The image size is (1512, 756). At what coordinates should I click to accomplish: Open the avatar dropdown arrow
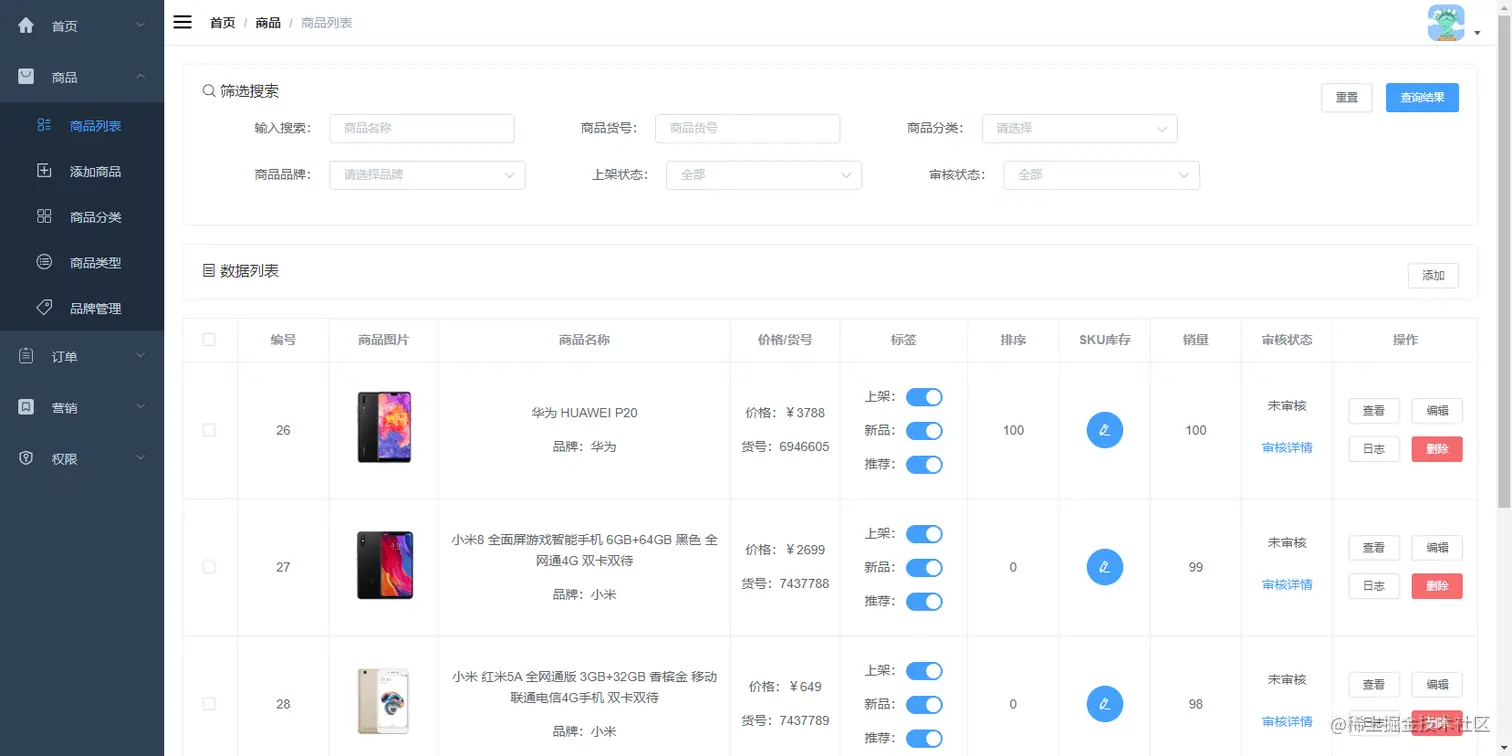coord(1477,33)
